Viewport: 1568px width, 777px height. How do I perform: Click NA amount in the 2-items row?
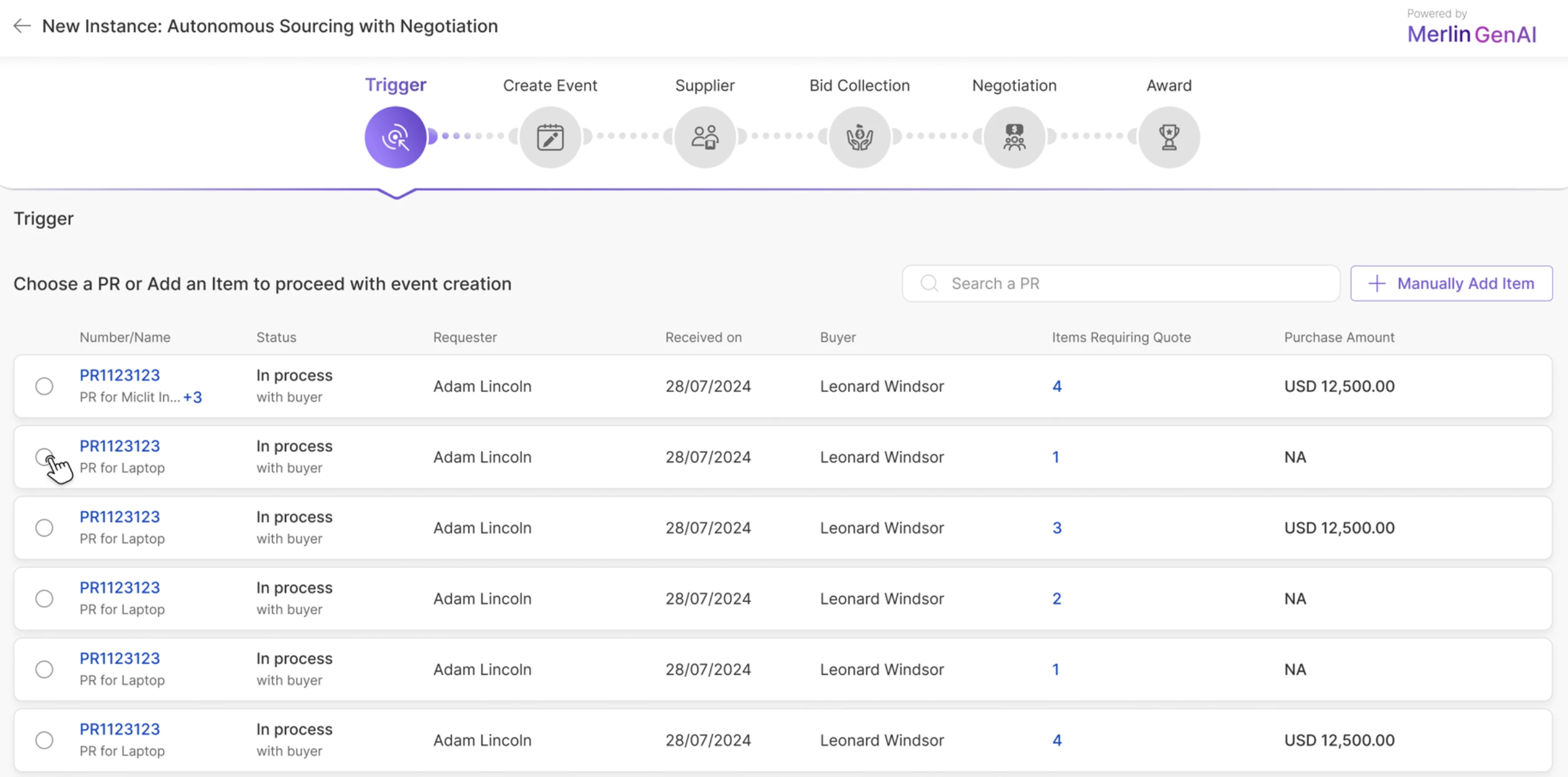(x=1295, y=598)
